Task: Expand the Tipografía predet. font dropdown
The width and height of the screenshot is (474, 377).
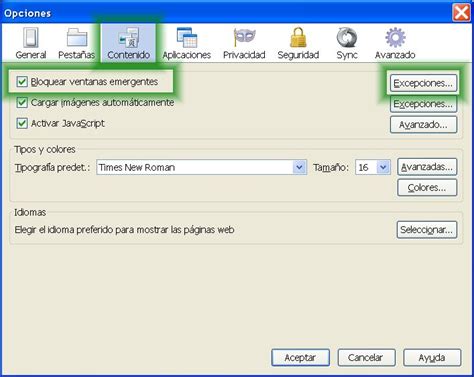Action: coord(299,167)
